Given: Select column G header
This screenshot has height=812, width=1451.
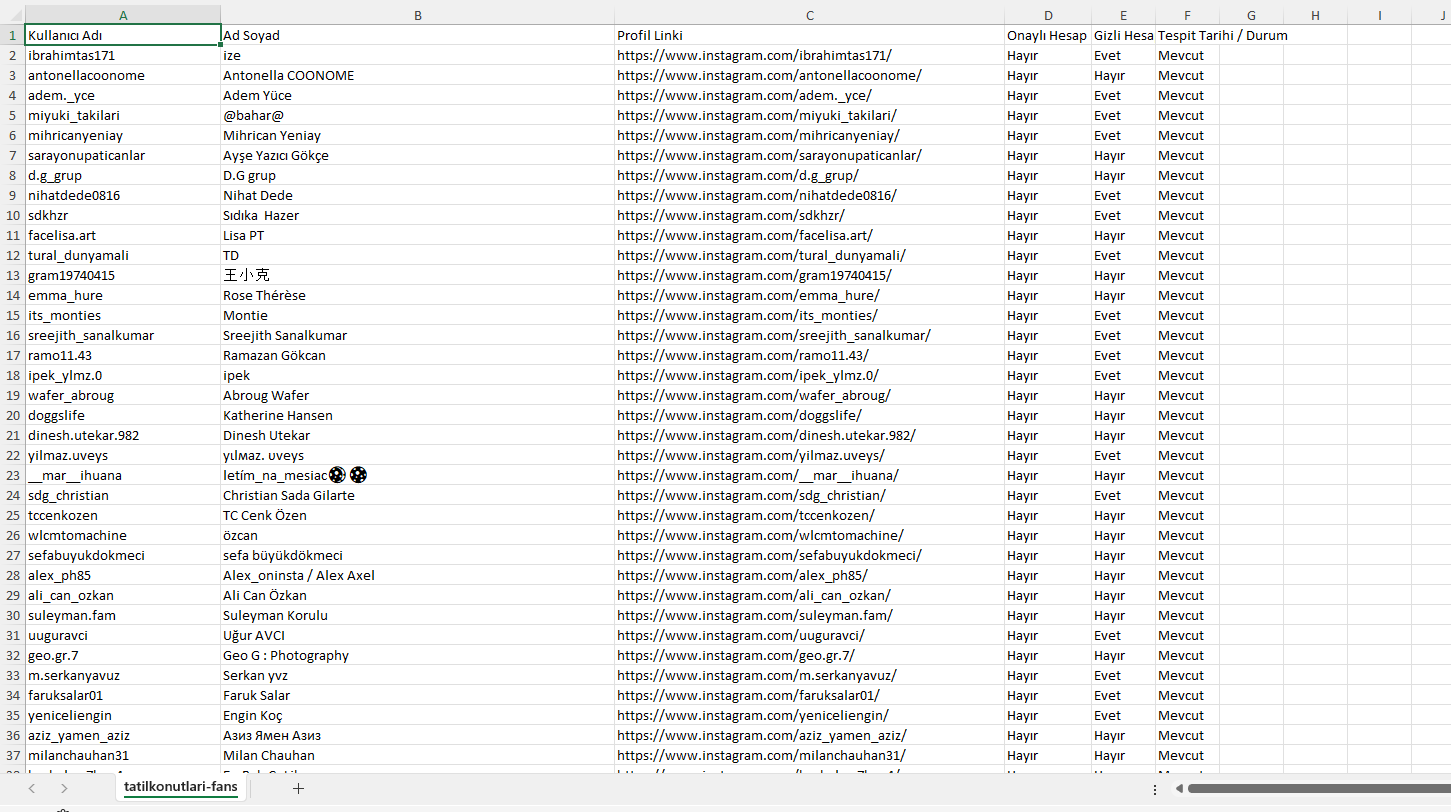Looking at the screenshot, I should 1251,15.
